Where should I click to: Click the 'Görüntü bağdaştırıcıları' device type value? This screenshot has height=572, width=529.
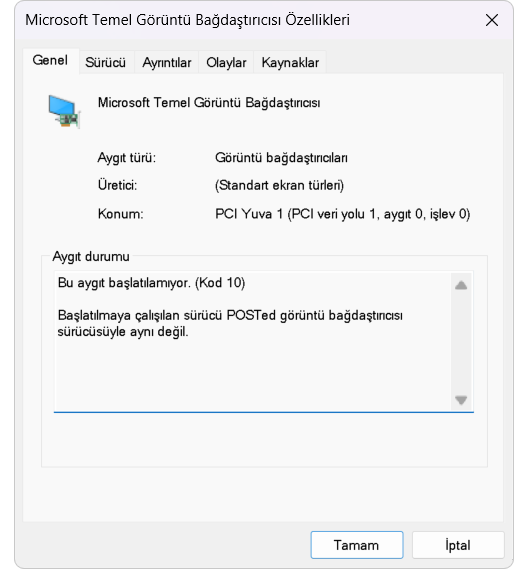point(281,158)
